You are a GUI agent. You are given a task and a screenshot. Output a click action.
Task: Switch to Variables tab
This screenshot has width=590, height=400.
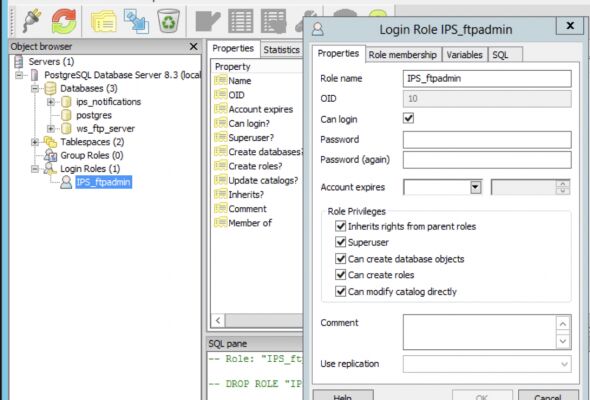pos(464,55)
